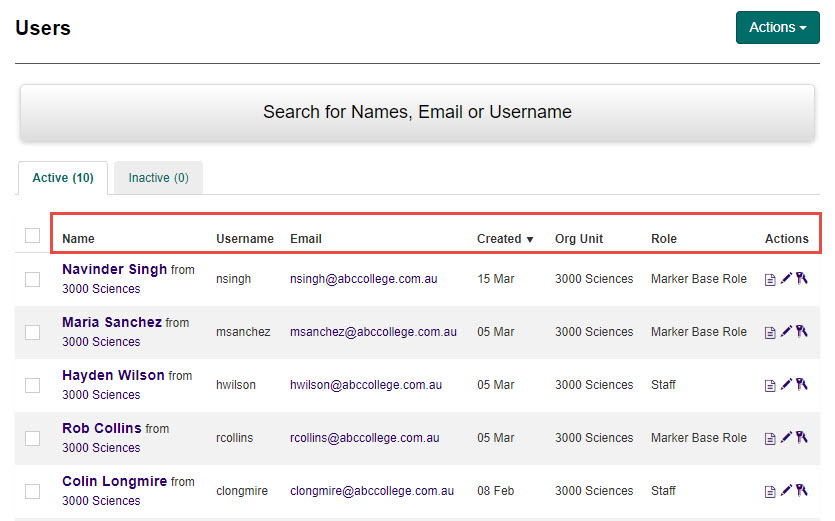Screen dimensions: 835x521
Task: Click the '15 Mar' created date cell
Action: click(496, 279)
